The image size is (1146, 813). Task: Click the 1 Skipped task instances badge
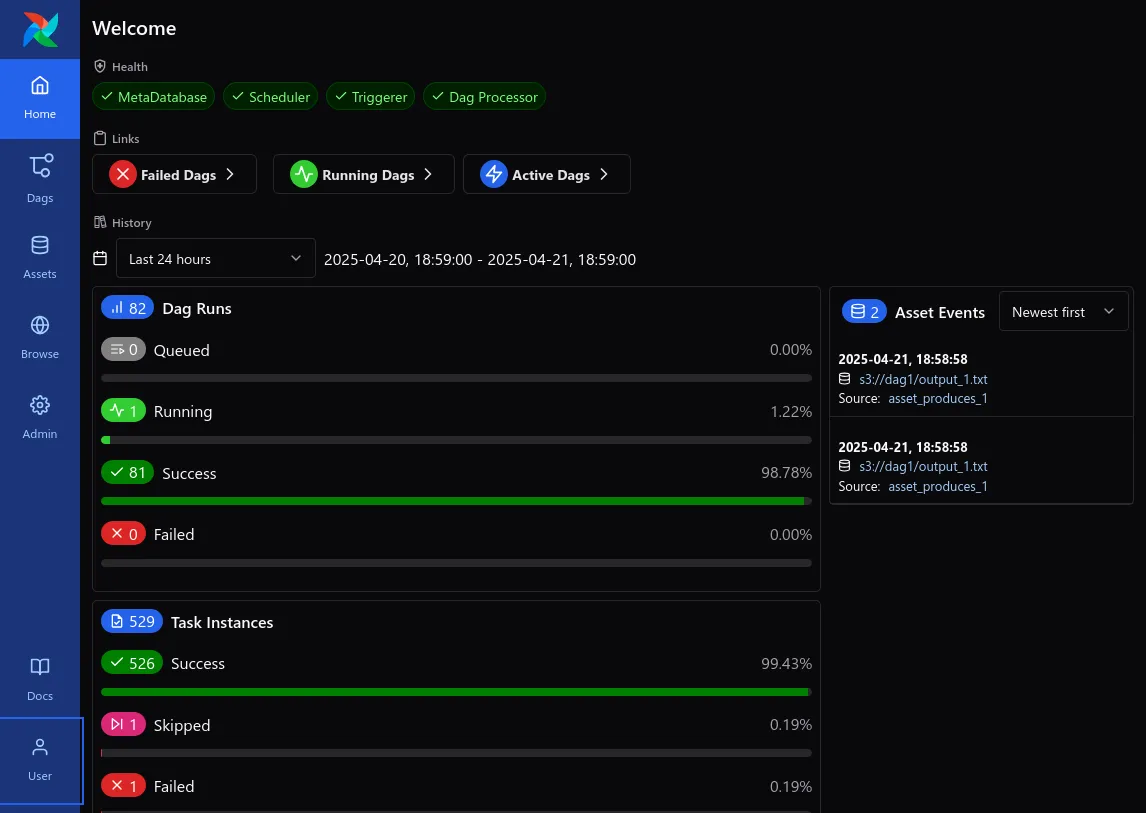[123, 724]
